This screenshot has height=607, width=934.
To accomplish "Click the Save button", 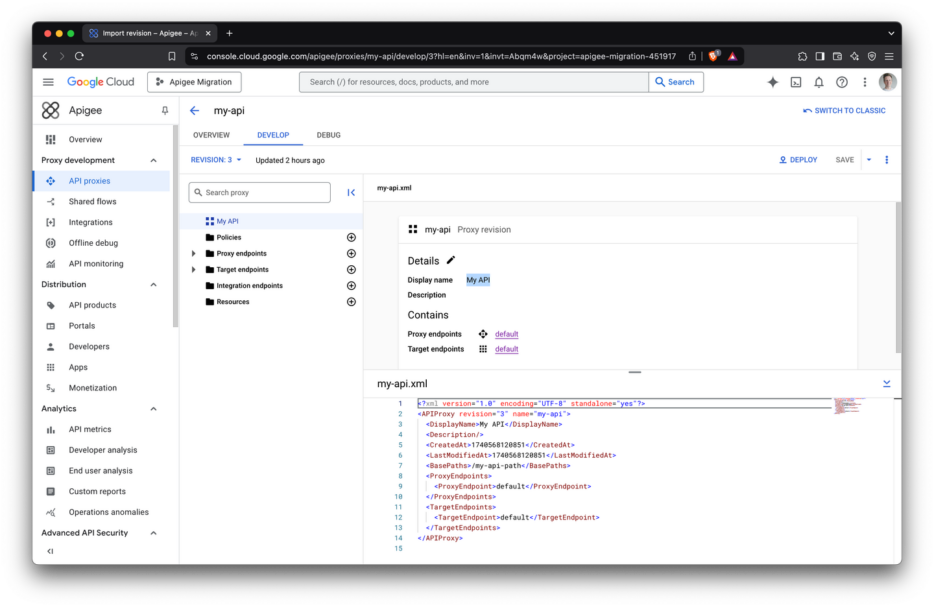I will pyautogui.click(x=845, y=160).
